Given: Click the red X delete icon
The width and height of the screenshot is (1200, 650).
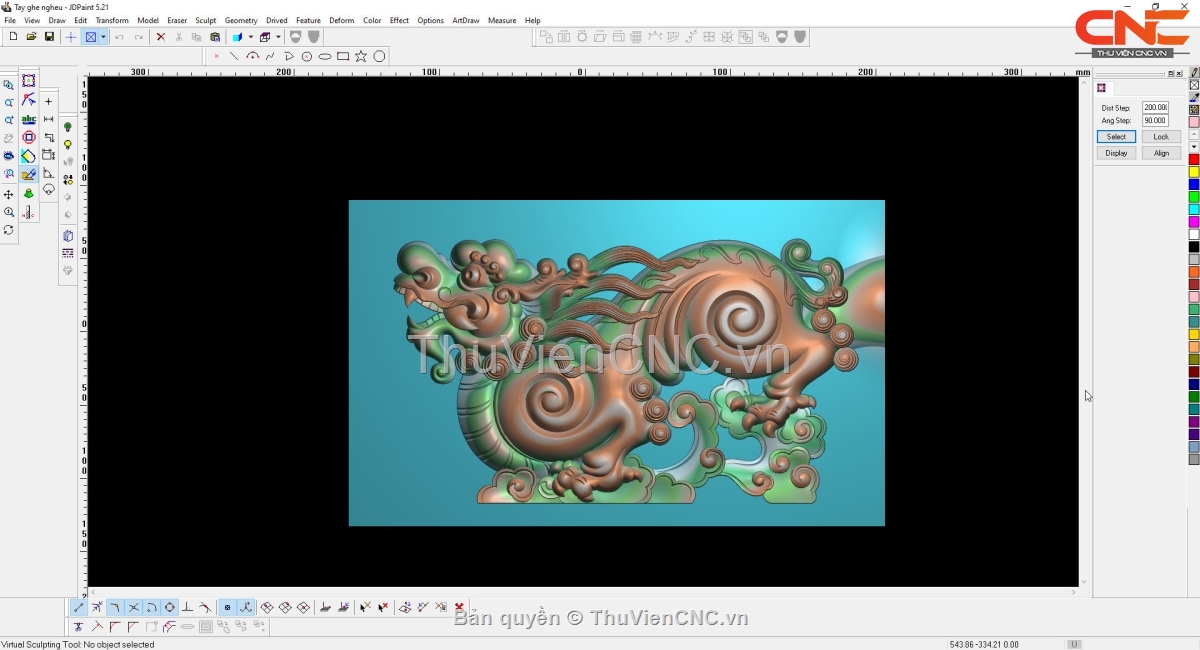Looking at the screenshot, I should point(160,37).
